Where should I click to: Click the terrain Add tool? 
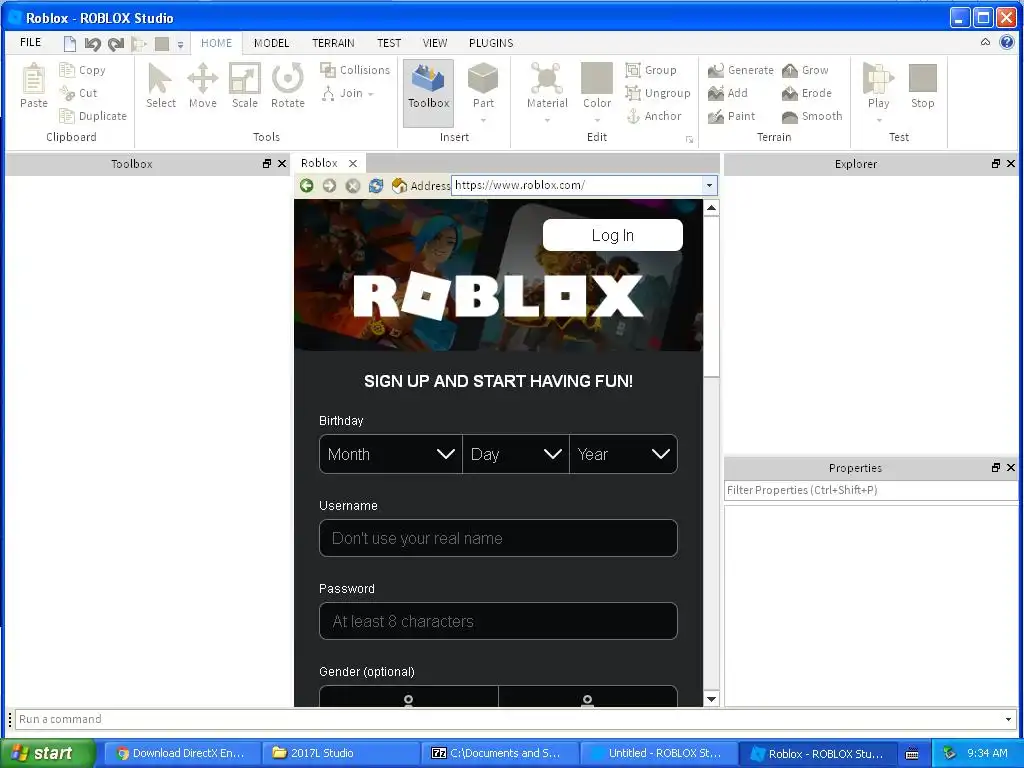pos(728,93)
